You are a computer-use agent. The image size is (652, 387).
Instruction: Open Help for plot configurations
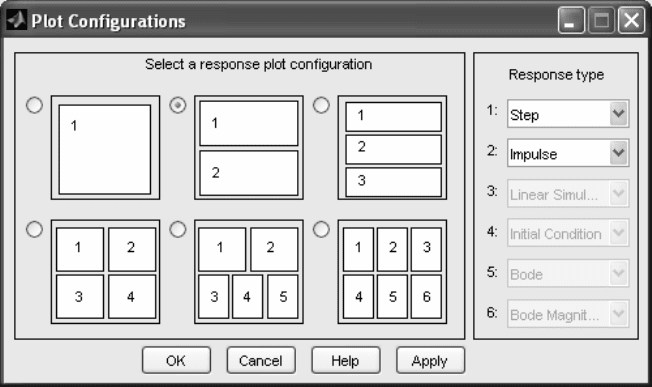[346, 360]
